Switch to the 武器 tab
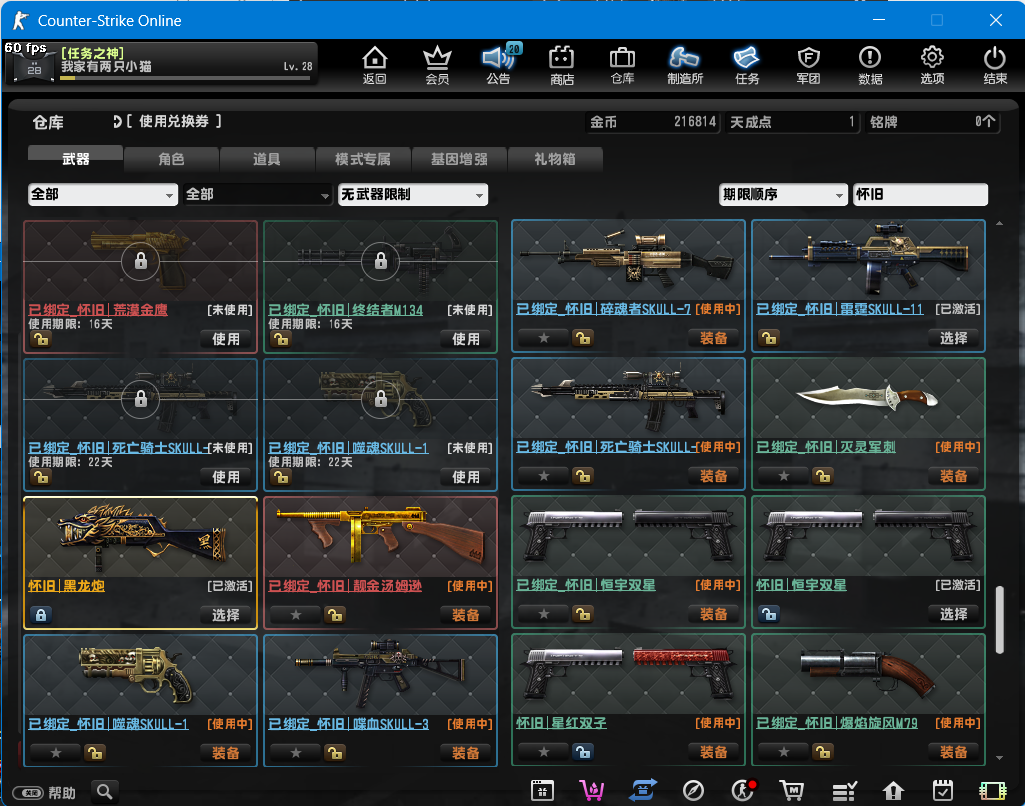 [75, 159]
